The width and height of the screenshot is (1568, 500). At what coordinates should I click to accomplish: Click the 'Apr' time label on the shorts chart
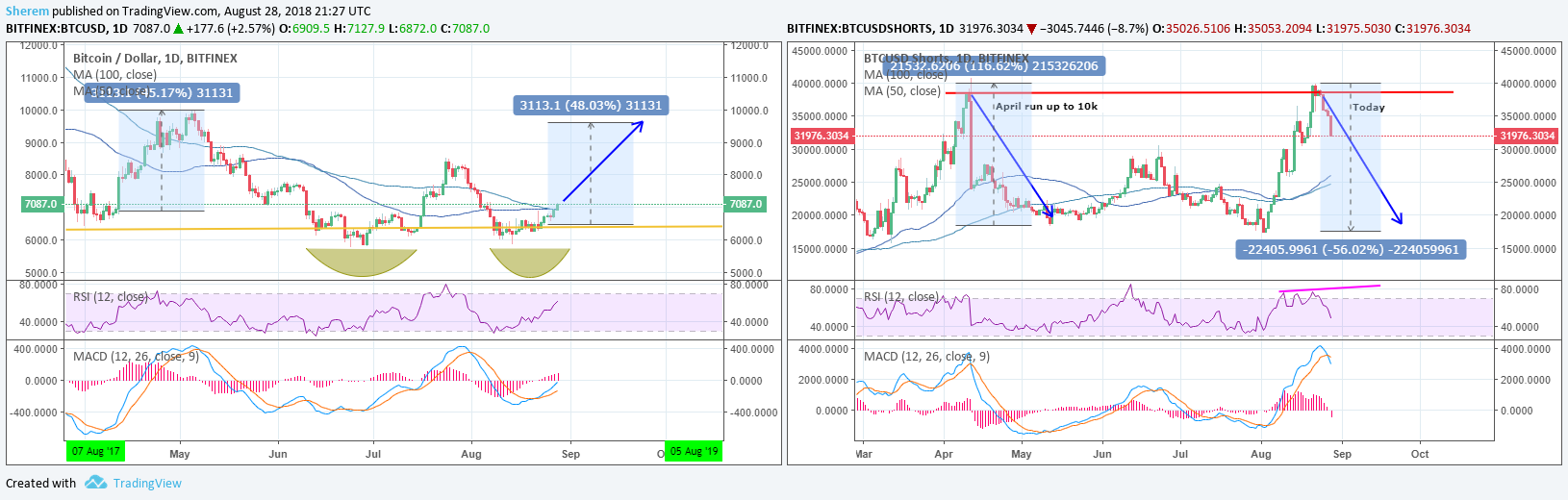[944, 454]
